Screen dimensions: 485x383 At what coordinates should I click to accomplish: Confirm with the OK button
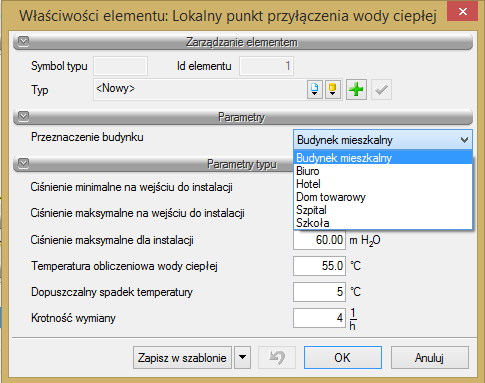coord(343,358)
